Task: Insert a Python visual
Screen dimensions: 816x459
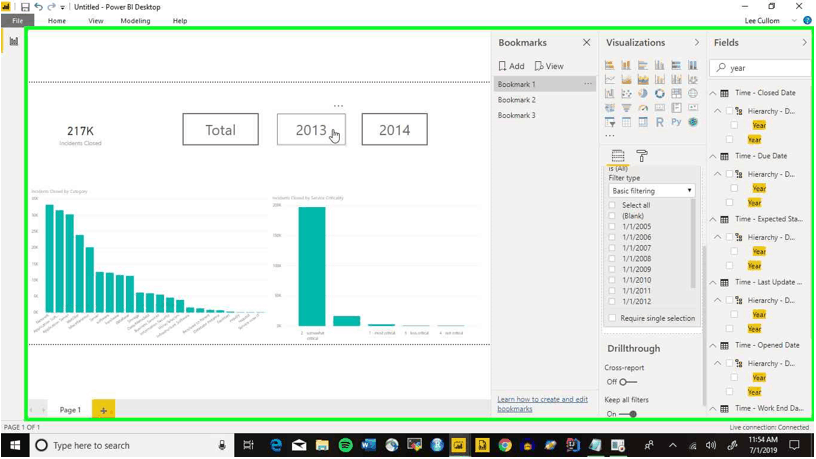Action: 676,122
